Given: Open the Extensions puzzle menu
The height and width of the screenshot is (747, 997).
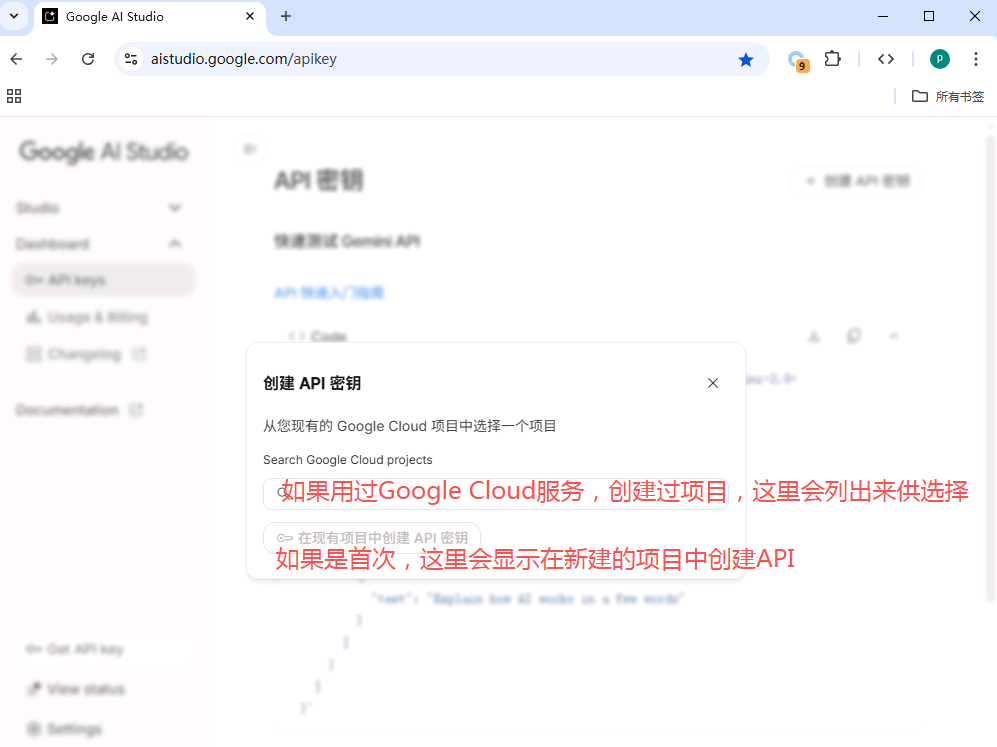Looking at the screenshot, I should [x=832, y=59].
